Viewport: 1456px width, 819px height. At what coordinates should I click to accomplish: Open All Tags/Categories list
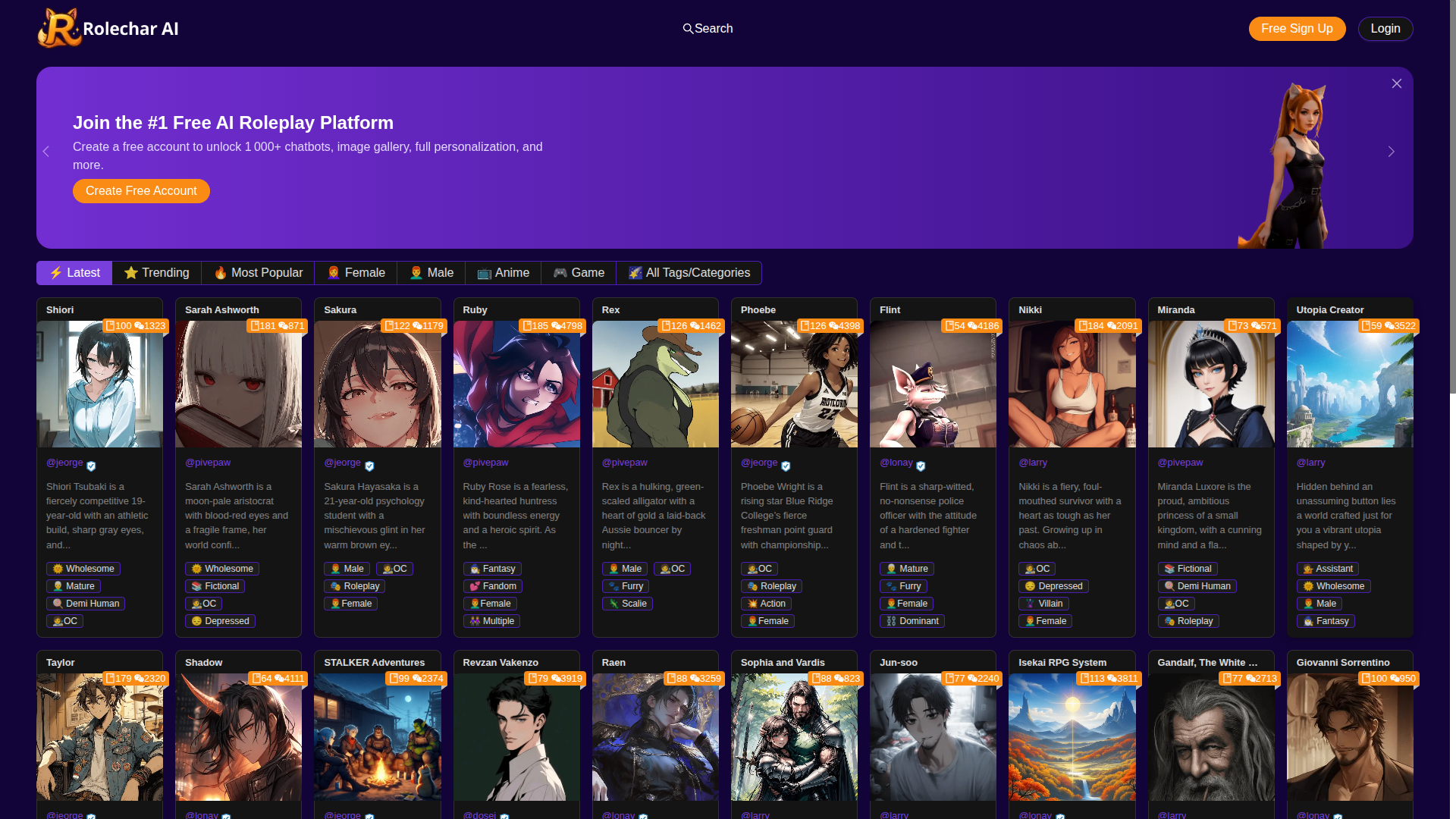(689, 273)
